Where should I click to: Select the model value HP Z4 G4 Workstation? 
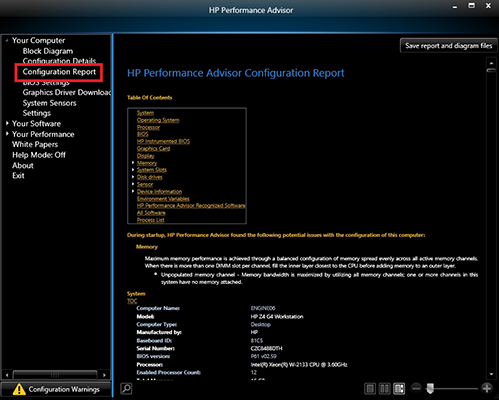277,317
